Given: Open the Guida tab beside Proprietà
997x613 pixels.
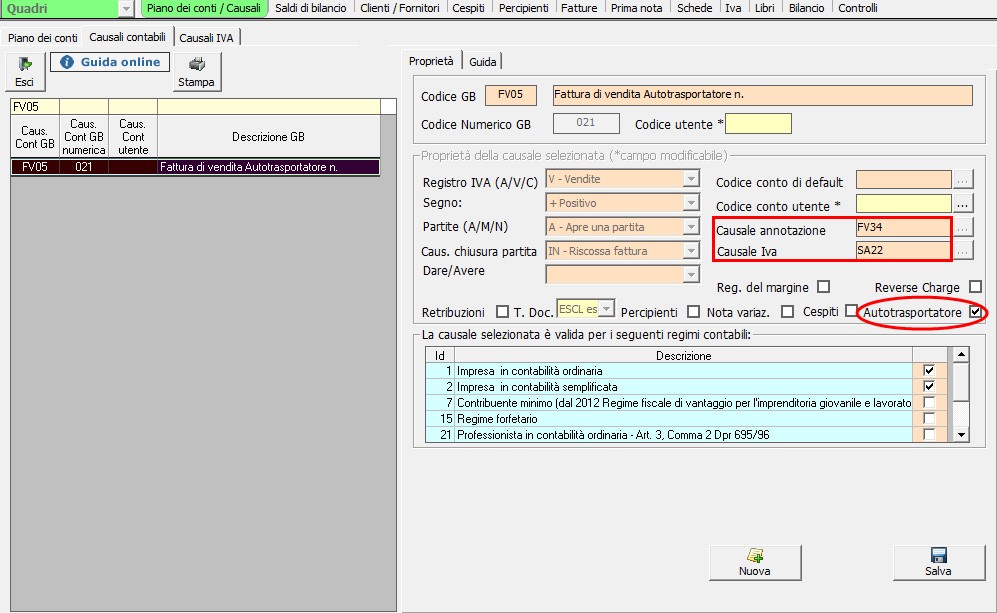Looking at the screenshot, I should click(482, 62).
